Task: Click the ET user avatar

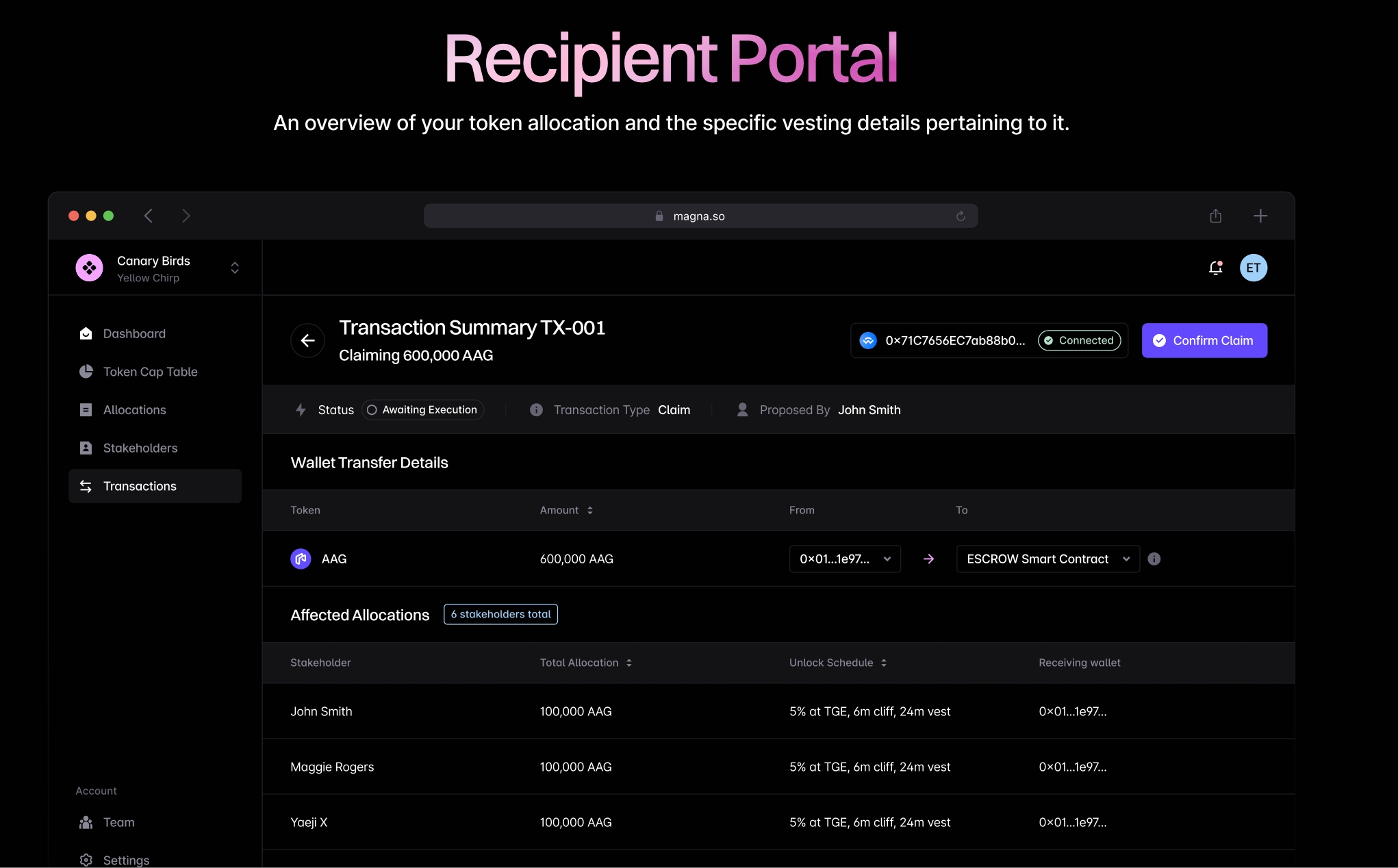Action: tap(1253, 268)
